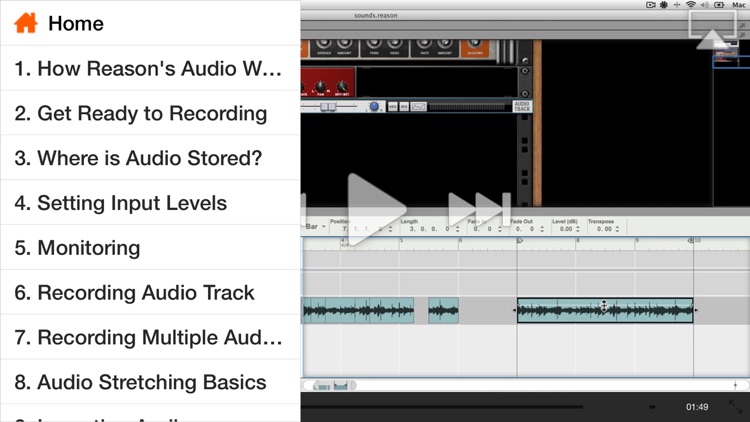Step the Fade Out value
The height and width of the screenshot is (422, 750).
click(x=542, y=229)
